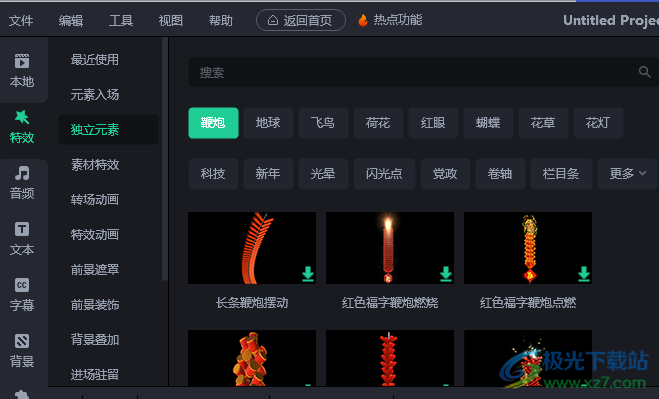Viewport: 659px width, 399px height.
Task: Select 素材特效 category
Action: 95,164
